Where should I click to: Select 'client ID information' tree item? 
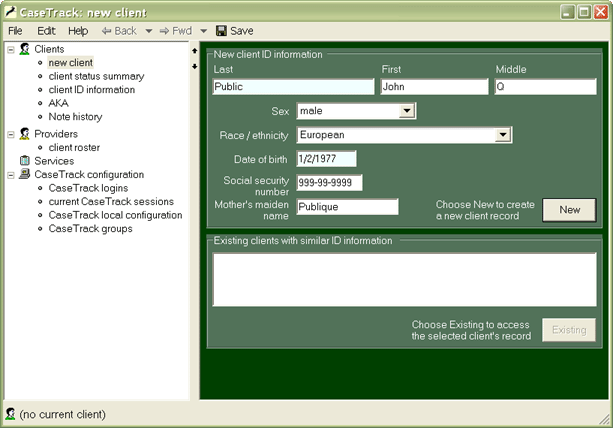coord(91,90)
